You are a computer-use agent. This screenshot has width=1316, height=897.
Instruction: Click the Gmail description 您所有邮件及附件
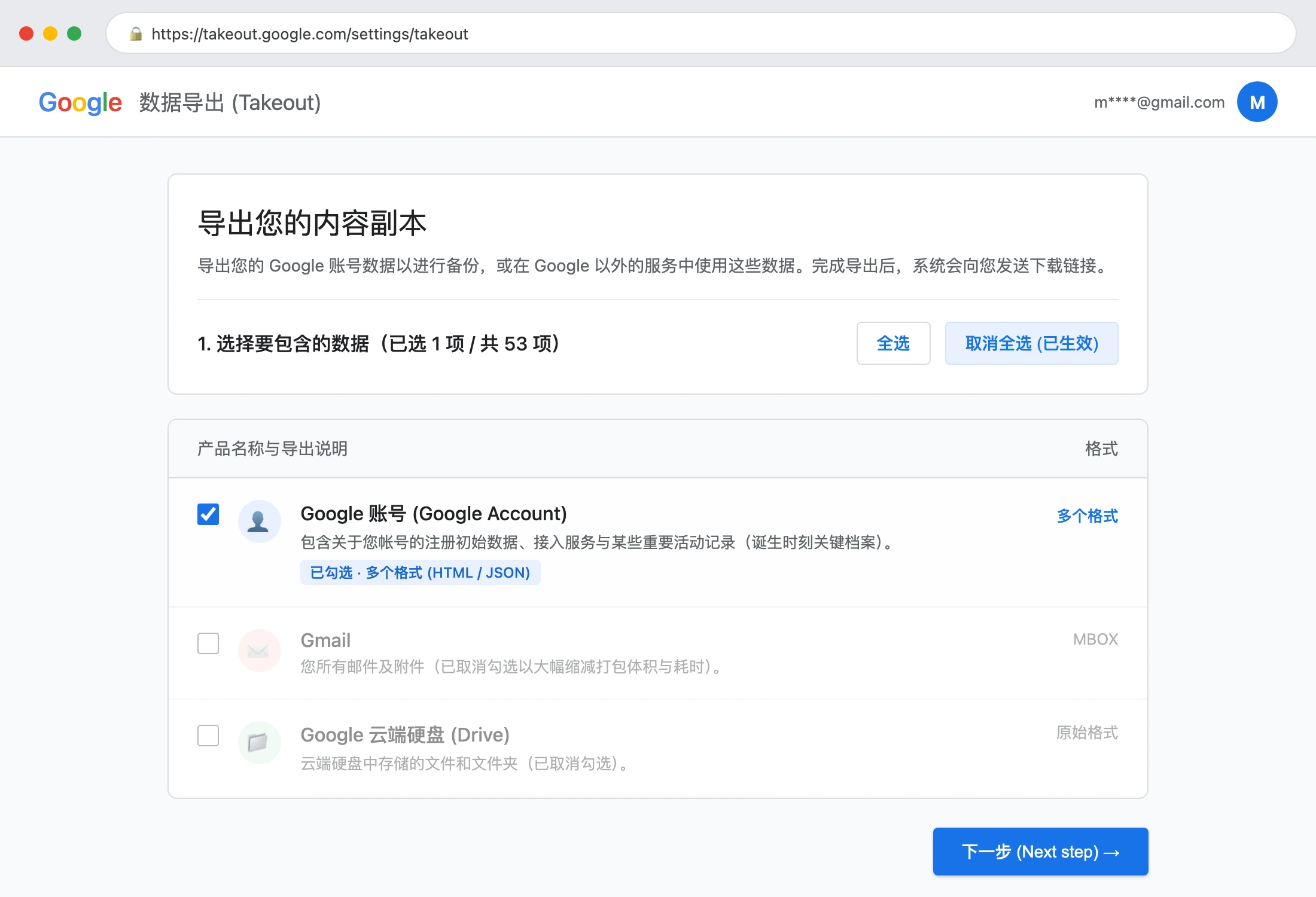511,667
